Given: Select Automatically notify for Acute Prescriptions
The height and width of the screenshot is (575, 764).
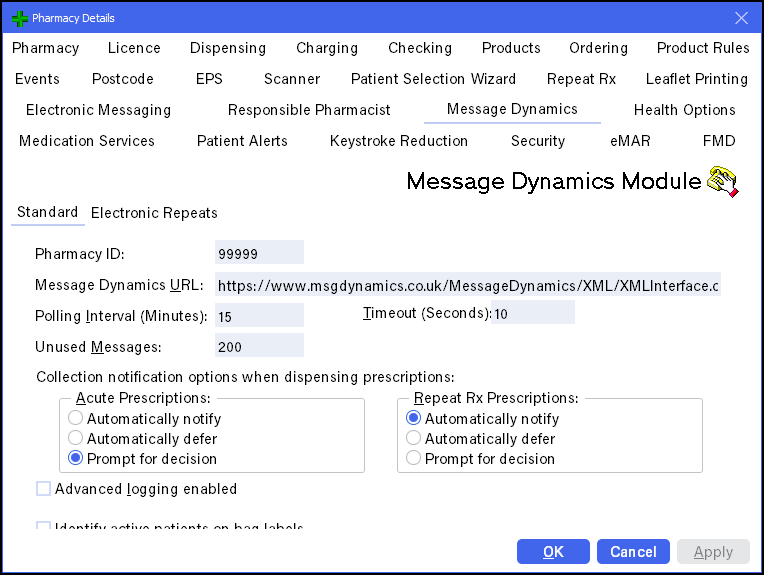Looking at the screenshot, I should tap(76, 419).
